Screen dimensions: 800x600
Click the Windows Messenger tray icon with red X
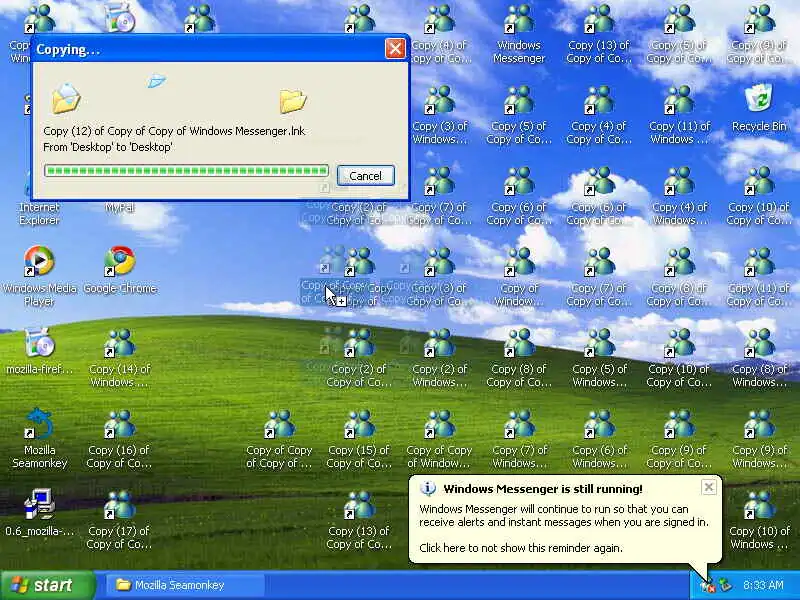click(x=708, y=586)
